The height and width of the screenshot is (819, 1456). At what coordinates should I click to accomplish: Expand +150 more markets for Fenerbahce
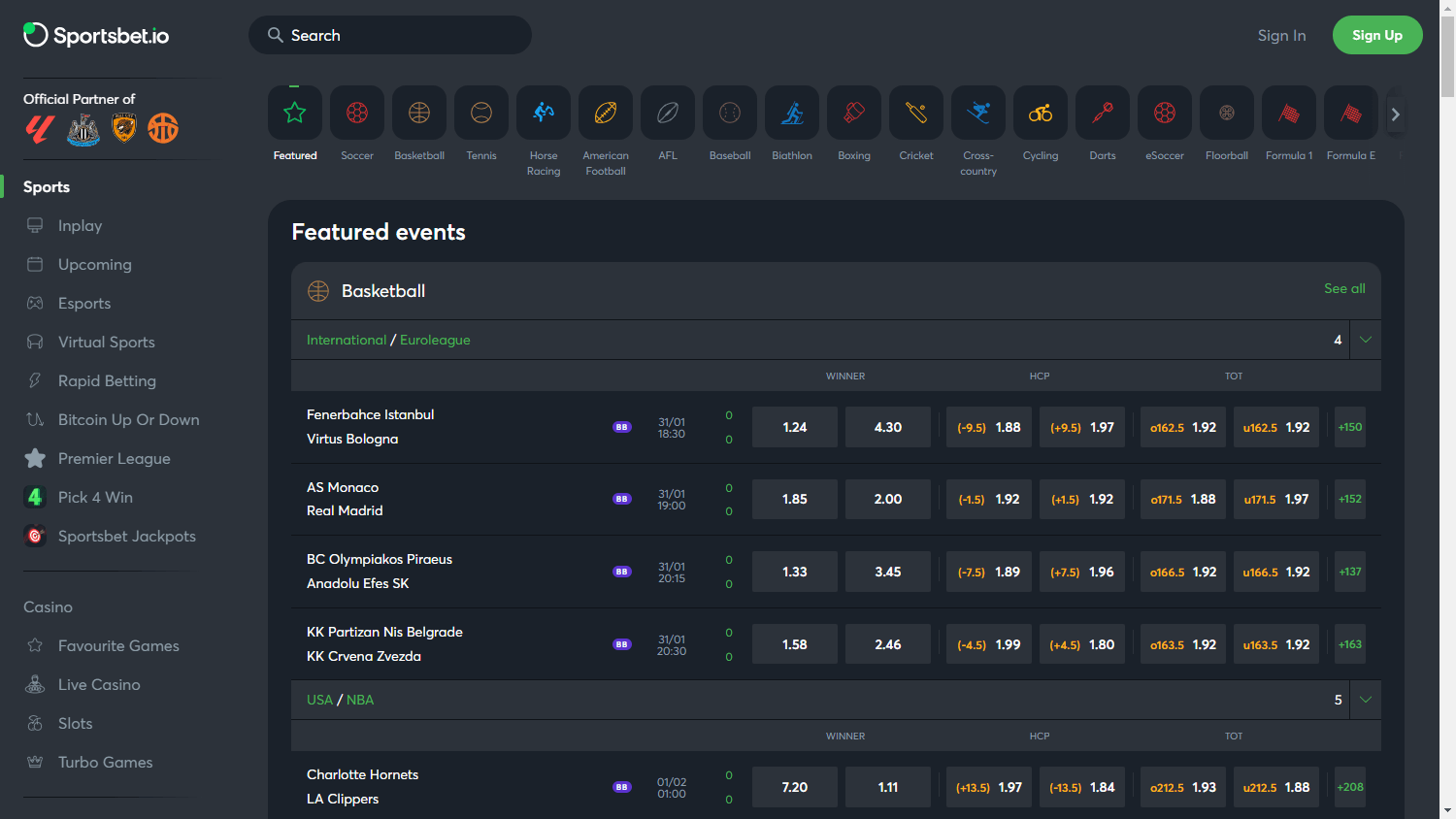click(1350, 427)
